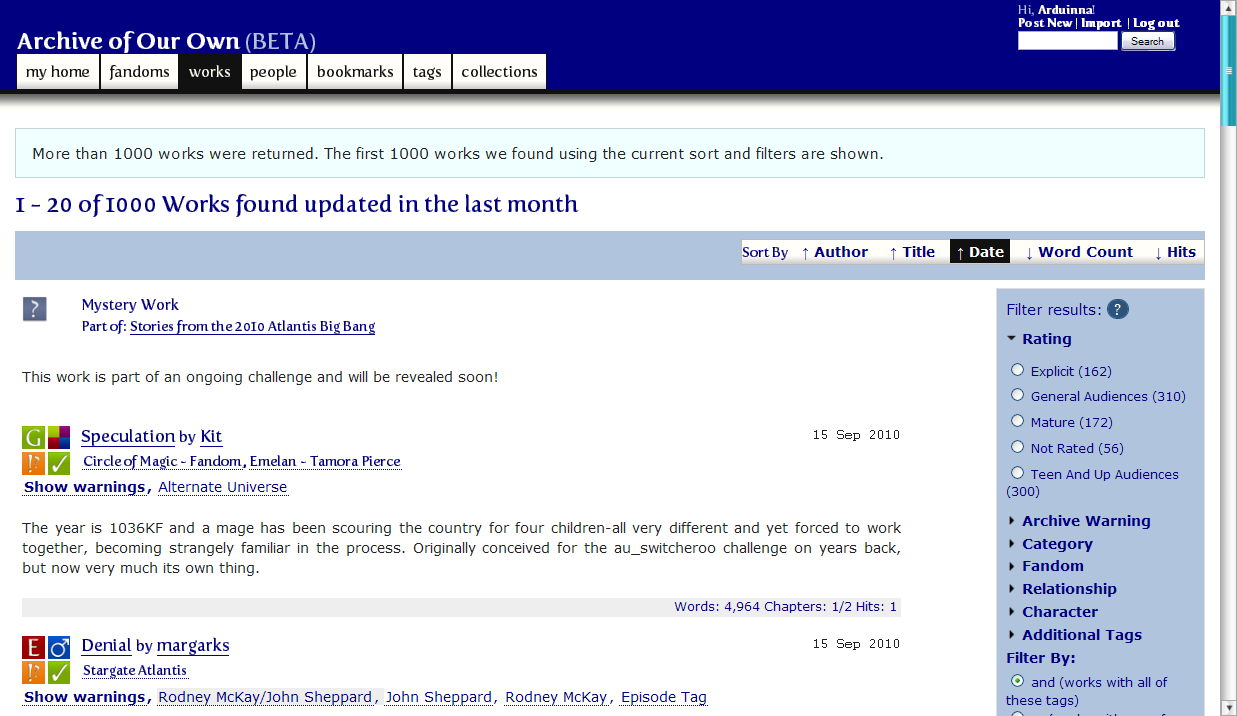This screenshot has width=1237, height=716.
Task: Sort works by Word Count
Action: 1079,252
